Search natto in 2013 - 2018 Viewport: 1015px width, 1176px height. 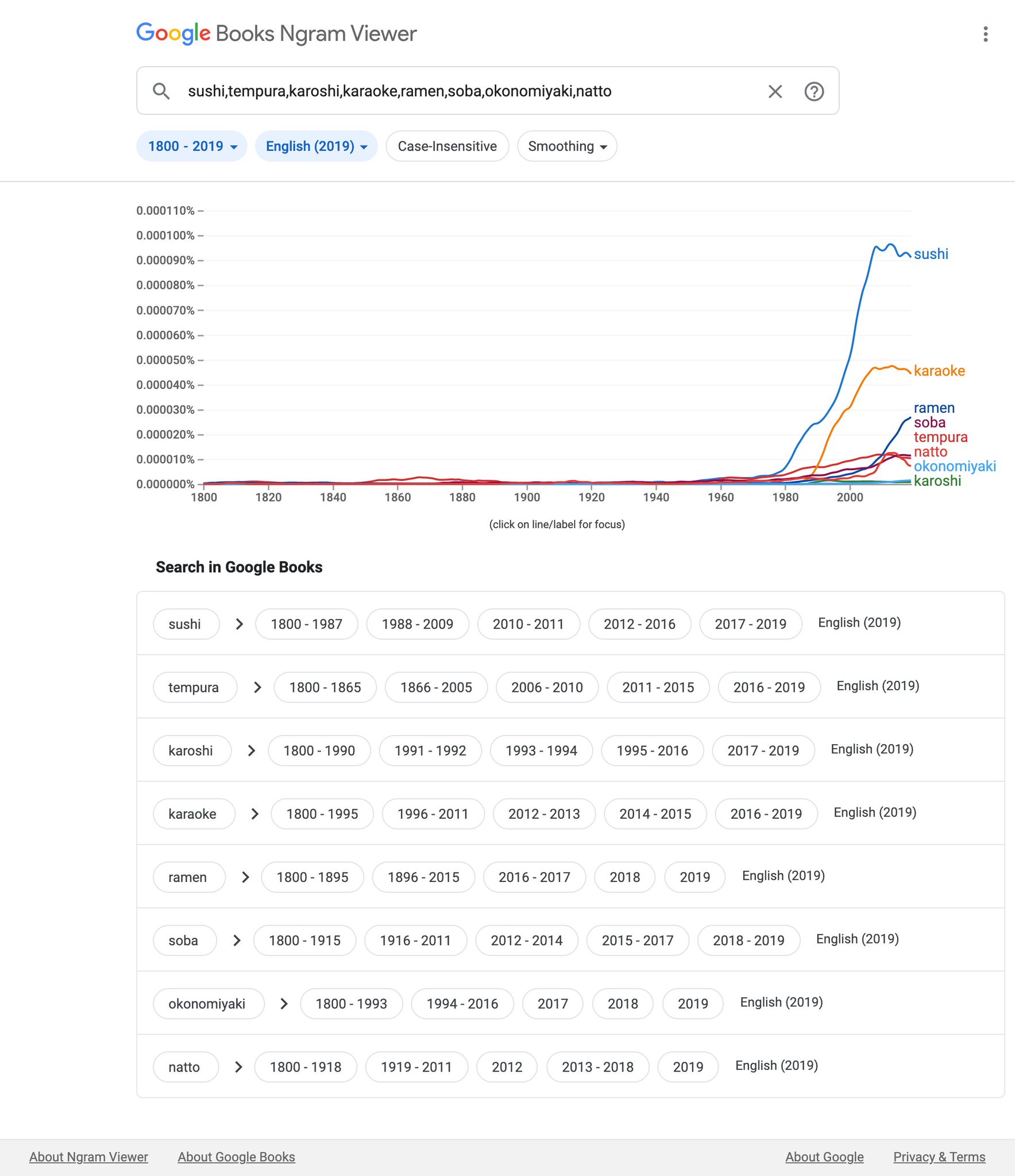click(x=597, y=1067)
